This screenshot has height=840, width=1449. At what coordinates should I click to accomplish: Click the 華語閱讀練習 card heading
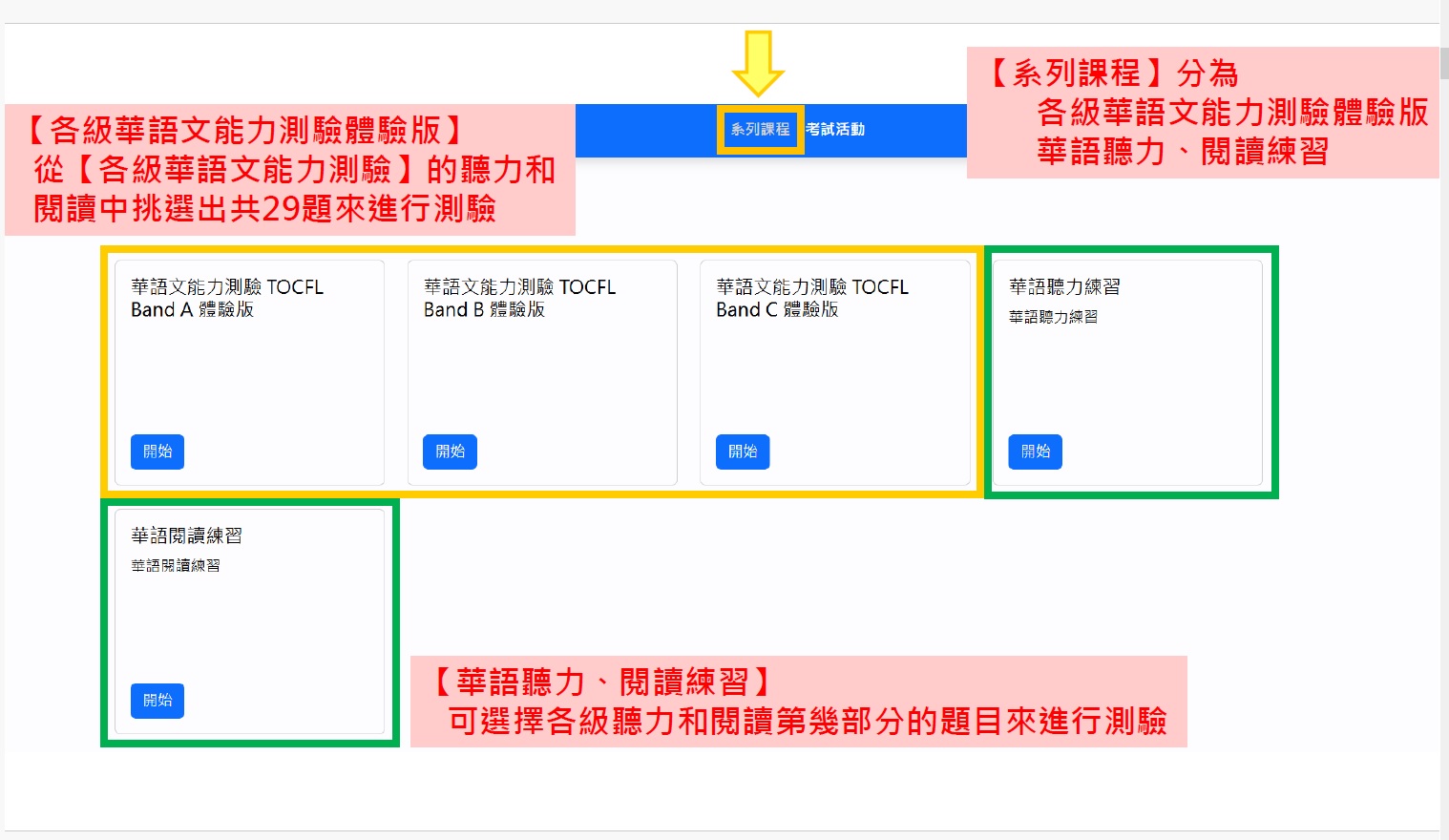pyautogui.click(x=186, y=535)
